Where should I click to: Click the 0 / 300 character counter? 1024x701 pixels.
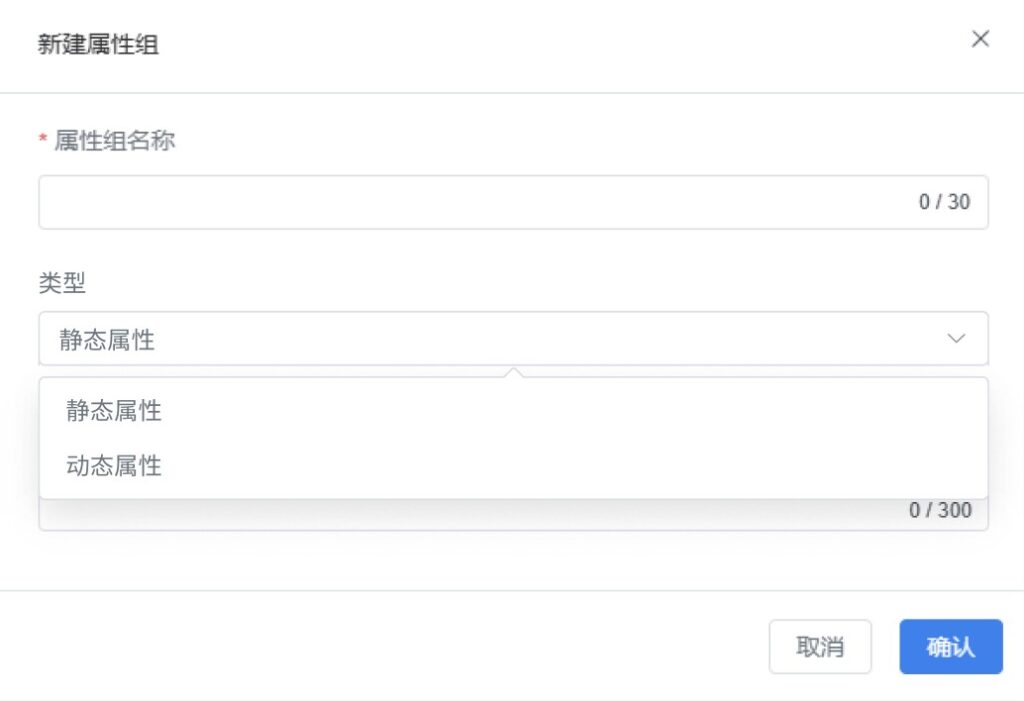pyautogui.click(x=940, y=511)
